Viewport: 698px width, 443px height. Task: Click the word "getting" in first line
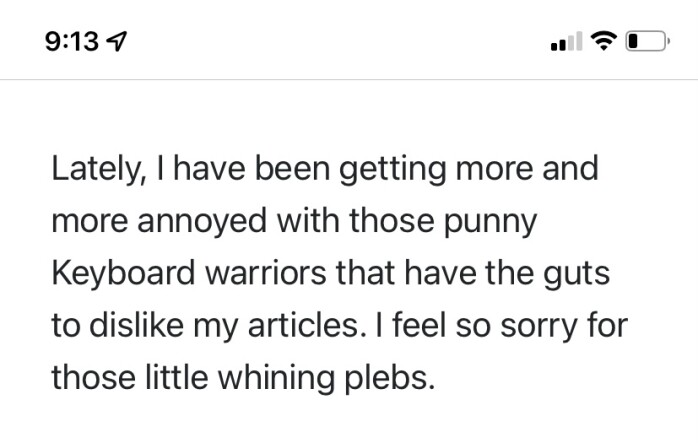coord(392,170)
